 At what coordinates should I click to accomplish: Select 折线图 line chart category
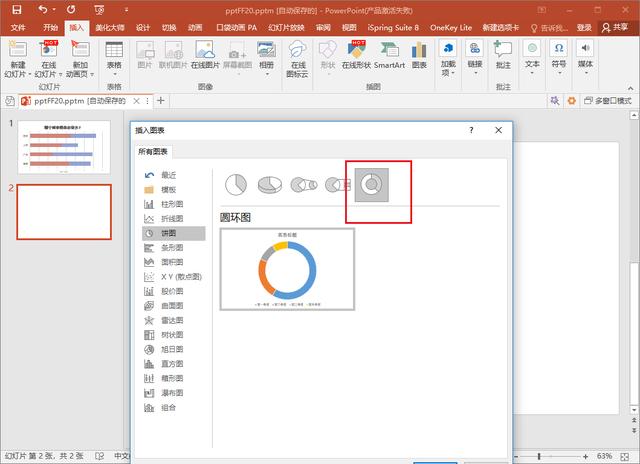coord(172,218)
